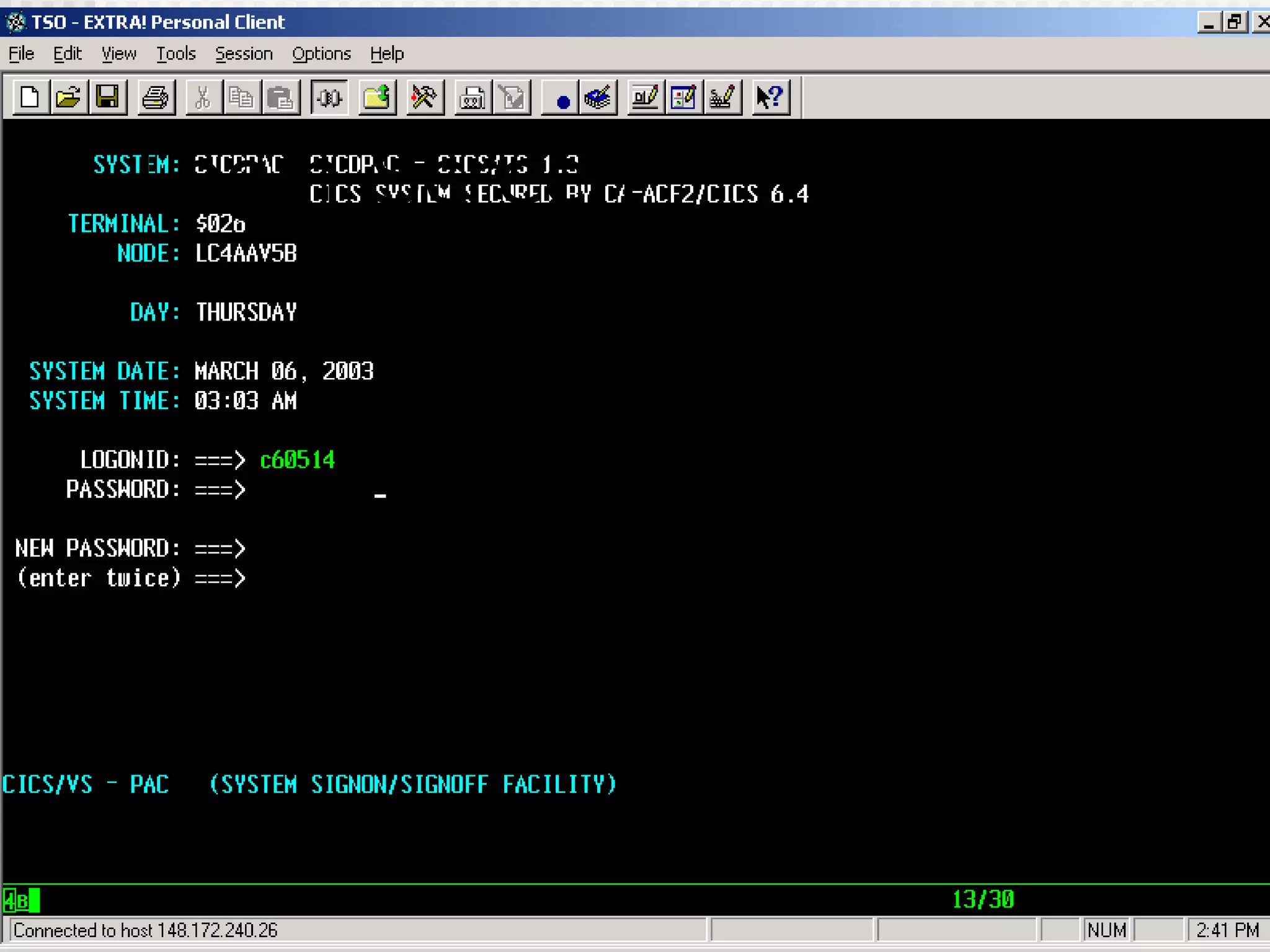Open the File menu
Image resolution: width=1270 pixels, height=952 pixels.
click(x=21, y=54)
